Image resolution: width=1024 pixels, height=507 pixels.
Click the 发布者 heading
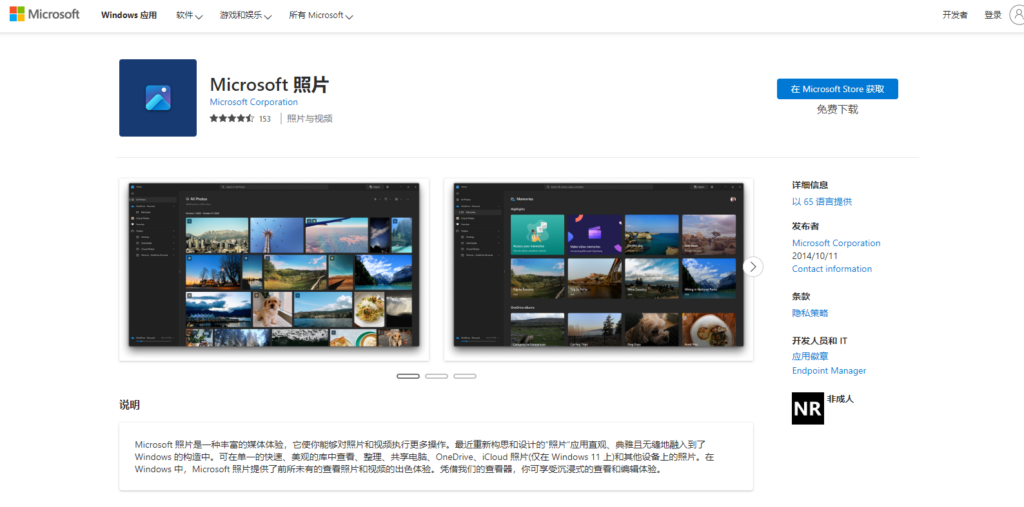[805, 227]
